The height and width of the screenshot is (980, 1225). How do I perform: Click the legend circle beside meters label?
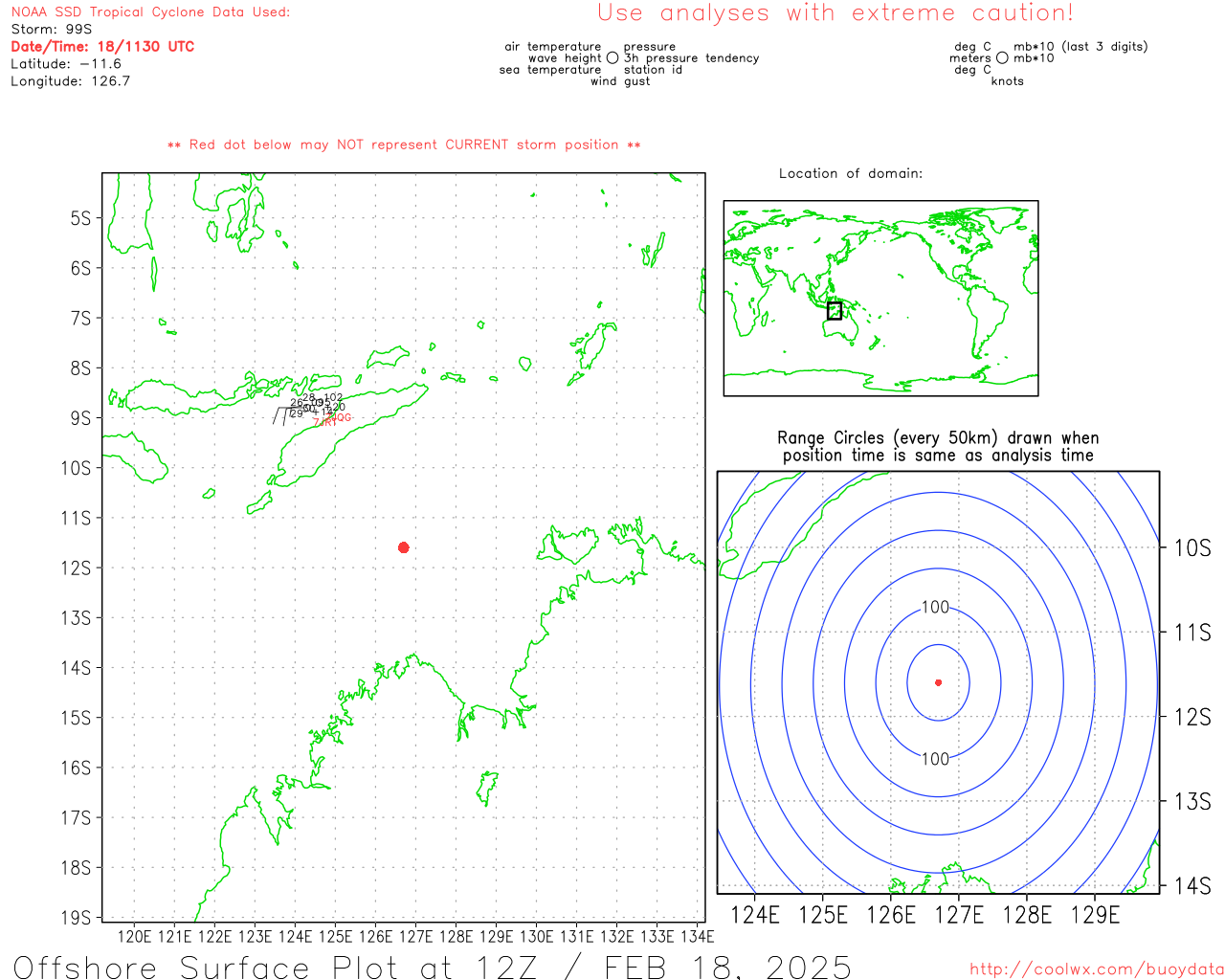pyautogui.click(x=1002, y=58)
